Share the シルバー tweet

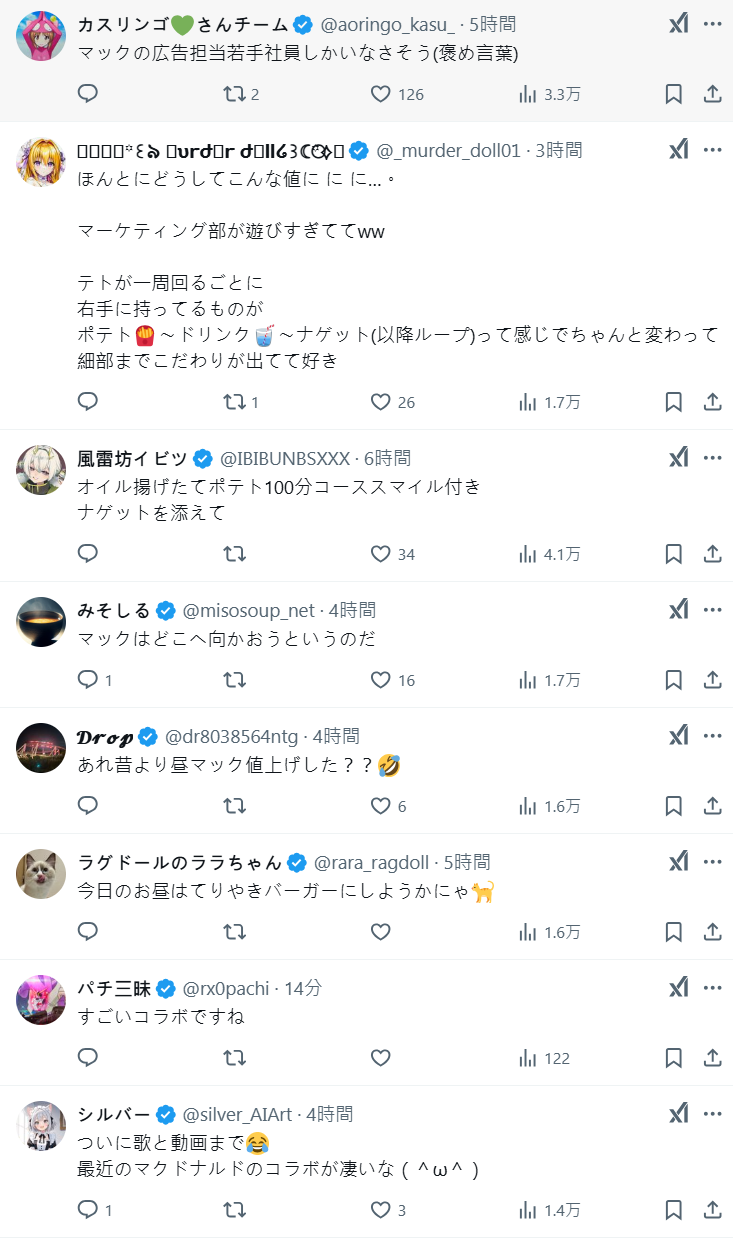(x=713, y=1210)
